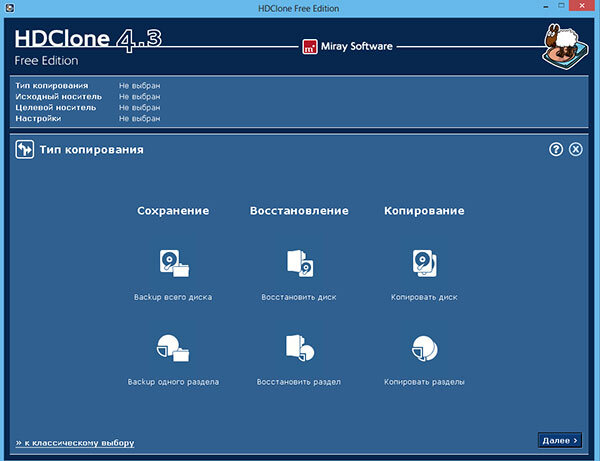Click the Восстановить раздел label
The image size is (600, 461).
pyautogui.click(x=299, y=382)
